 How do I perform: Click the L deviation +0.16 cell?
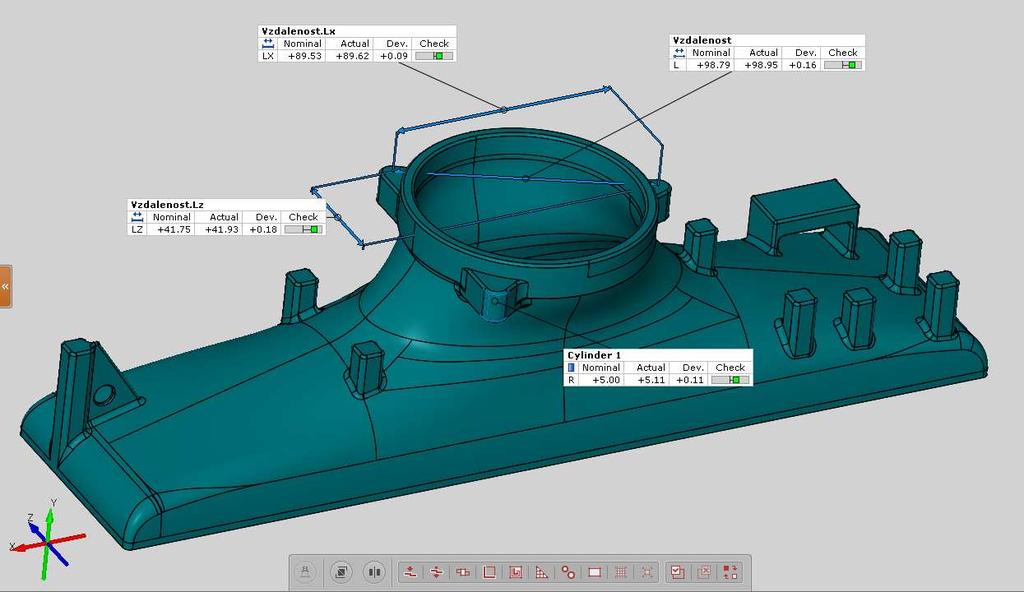pyautogui.click(x=803, y=65)
